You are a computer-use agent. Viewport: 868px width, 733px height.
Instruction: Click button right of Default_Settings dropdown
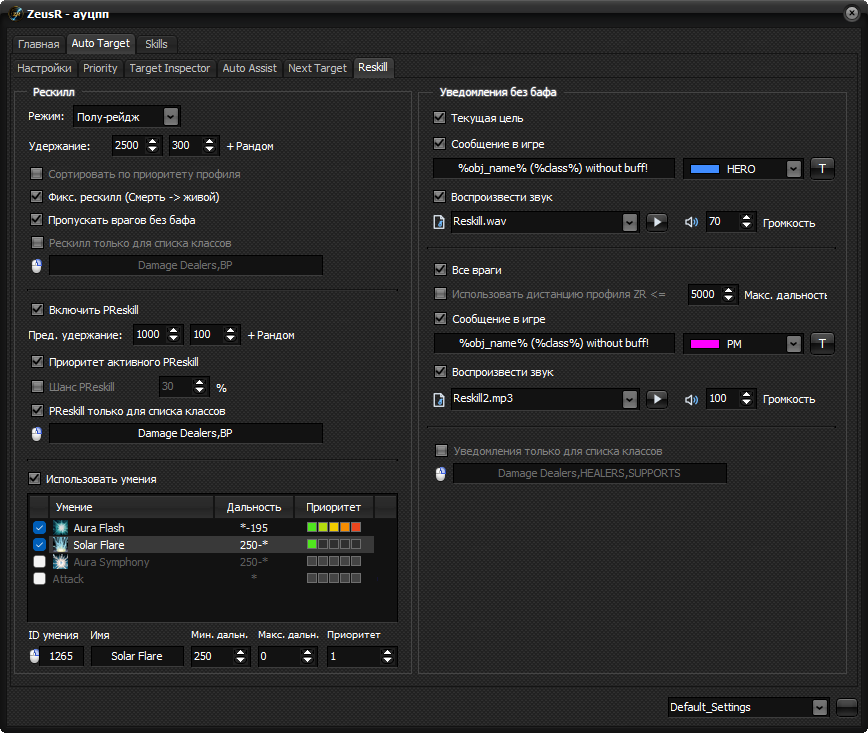[847, 707]
